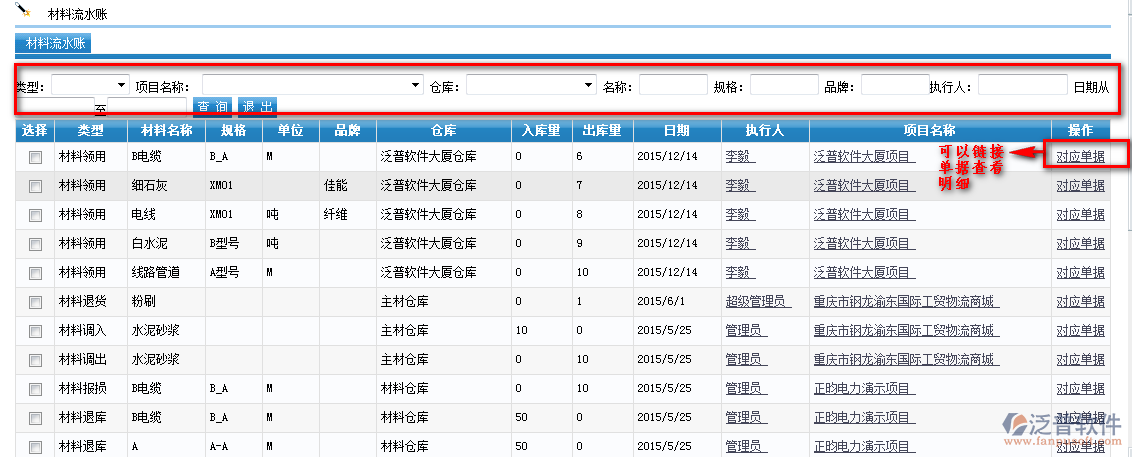Expand the 项目名称 dropdown list

pyautogui.click(x=313, y=86)
